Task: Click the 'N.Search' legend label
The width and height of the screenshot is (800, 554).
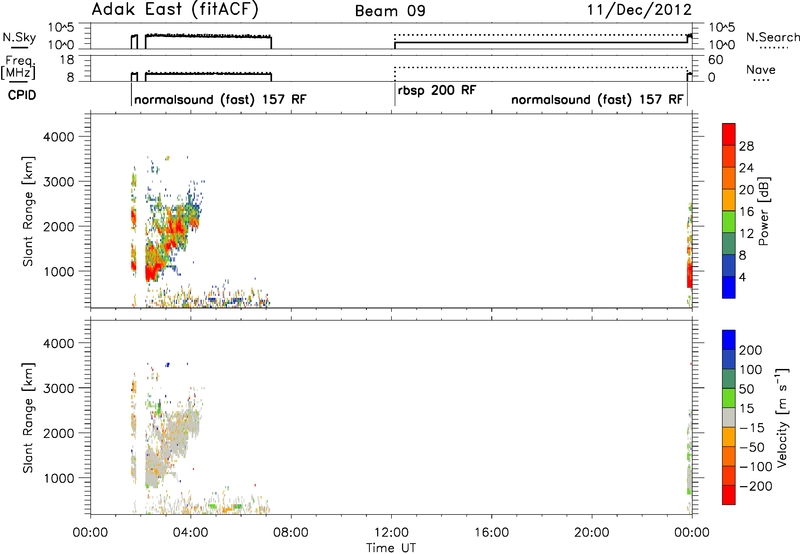Action: [773, 37]
